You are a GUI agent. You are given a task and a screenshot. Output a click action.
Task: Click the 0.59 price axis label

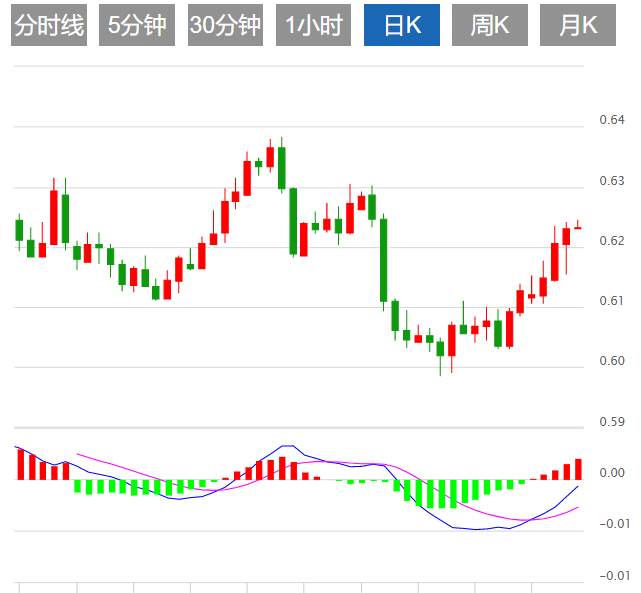(612, 421)
